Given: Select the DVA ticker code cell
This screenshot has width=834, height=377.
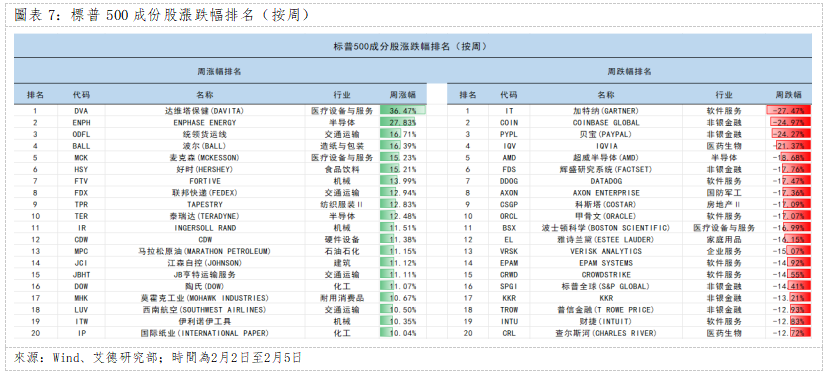Looking at the screenshot, I should (x=81, y=111).
